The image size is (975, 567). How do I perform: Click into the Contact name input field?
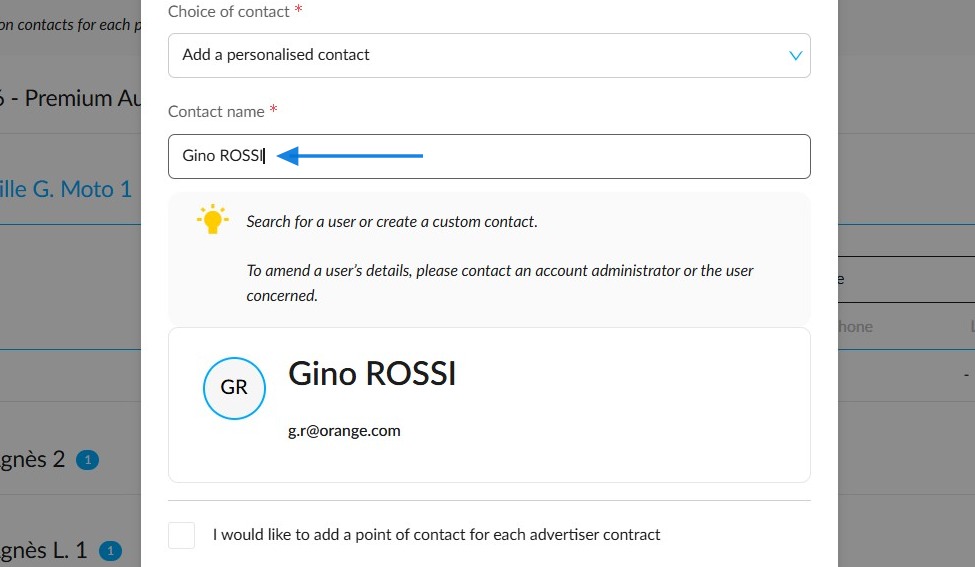[489, 156]
